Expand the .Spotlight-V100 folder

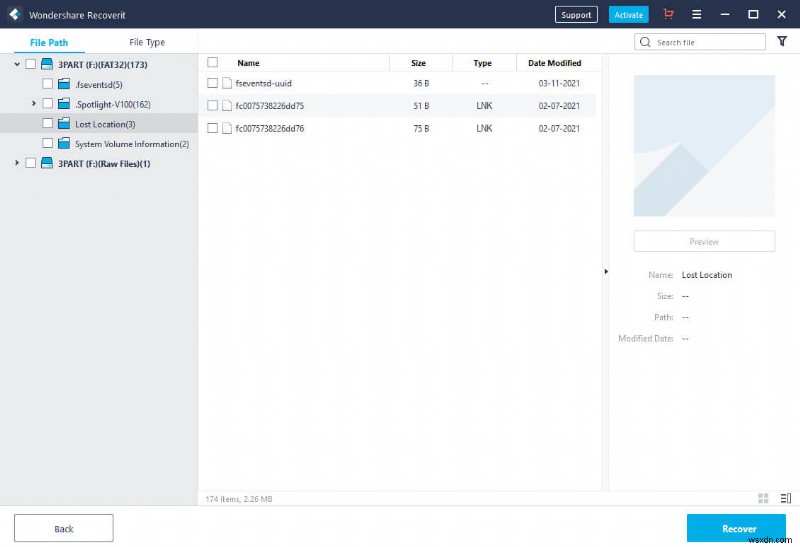coord(34,104)
